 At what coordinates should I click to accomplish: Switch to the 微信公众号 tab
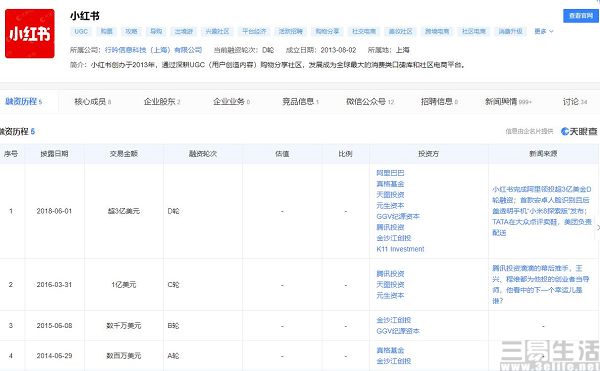[370, 101]
